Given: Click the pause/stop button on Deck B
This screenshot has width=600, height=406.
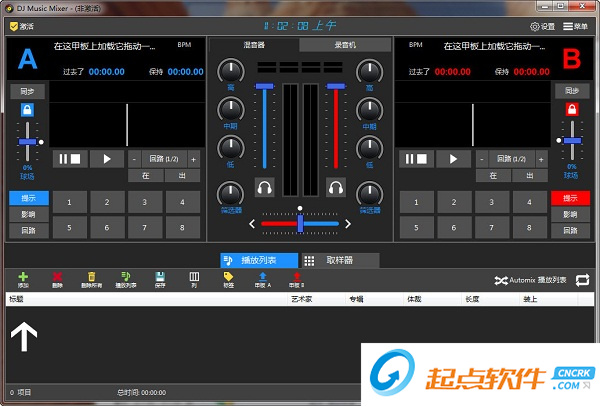Looking at the screenshot, I should (416, 159).
